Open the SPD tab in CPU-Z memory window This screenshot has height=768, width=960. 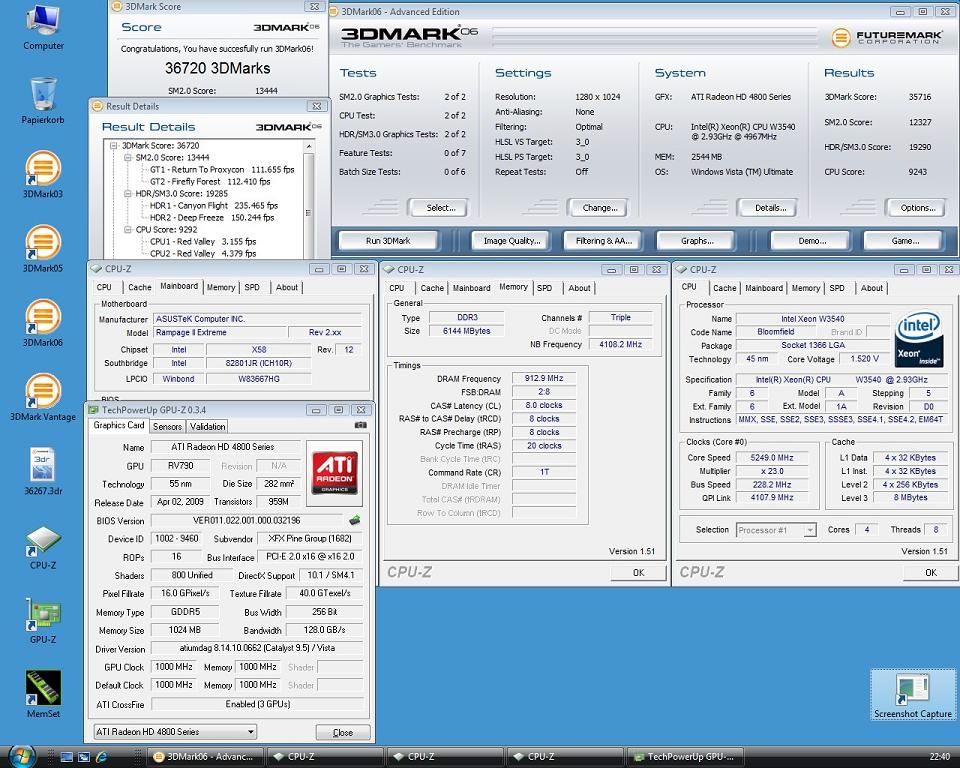tap(544, 288)
